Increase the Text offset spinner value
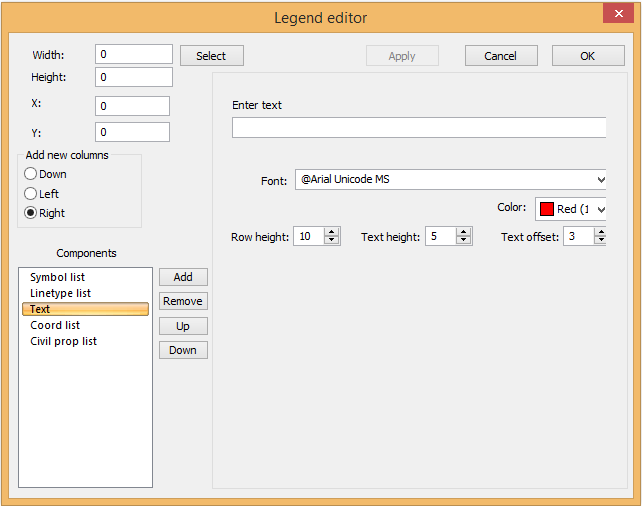The width and height of the screenshot is (642, 506). (600, 232)
